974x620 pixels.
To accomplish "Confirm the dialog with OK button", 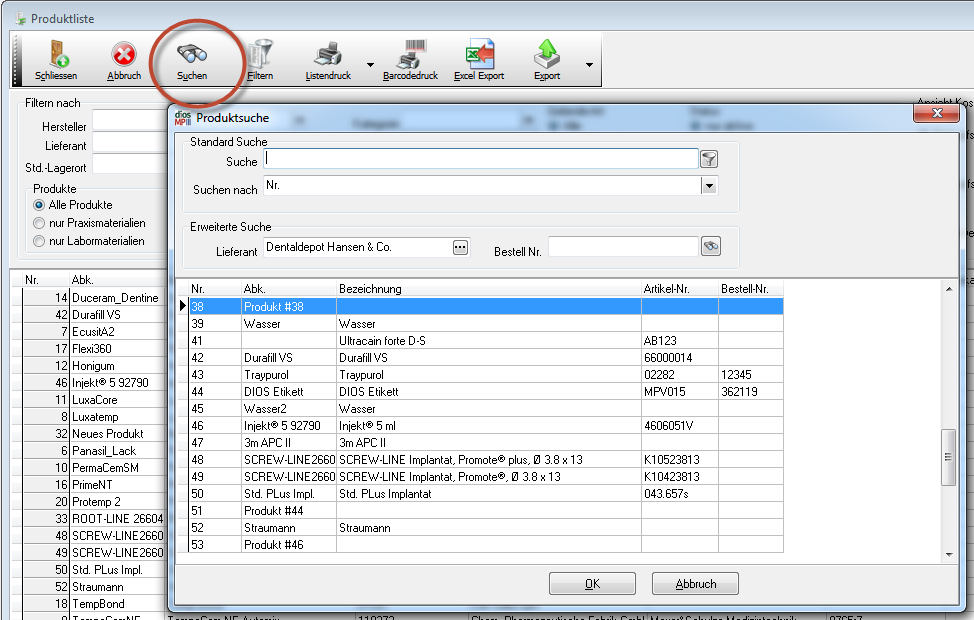I will coord(592,584).
